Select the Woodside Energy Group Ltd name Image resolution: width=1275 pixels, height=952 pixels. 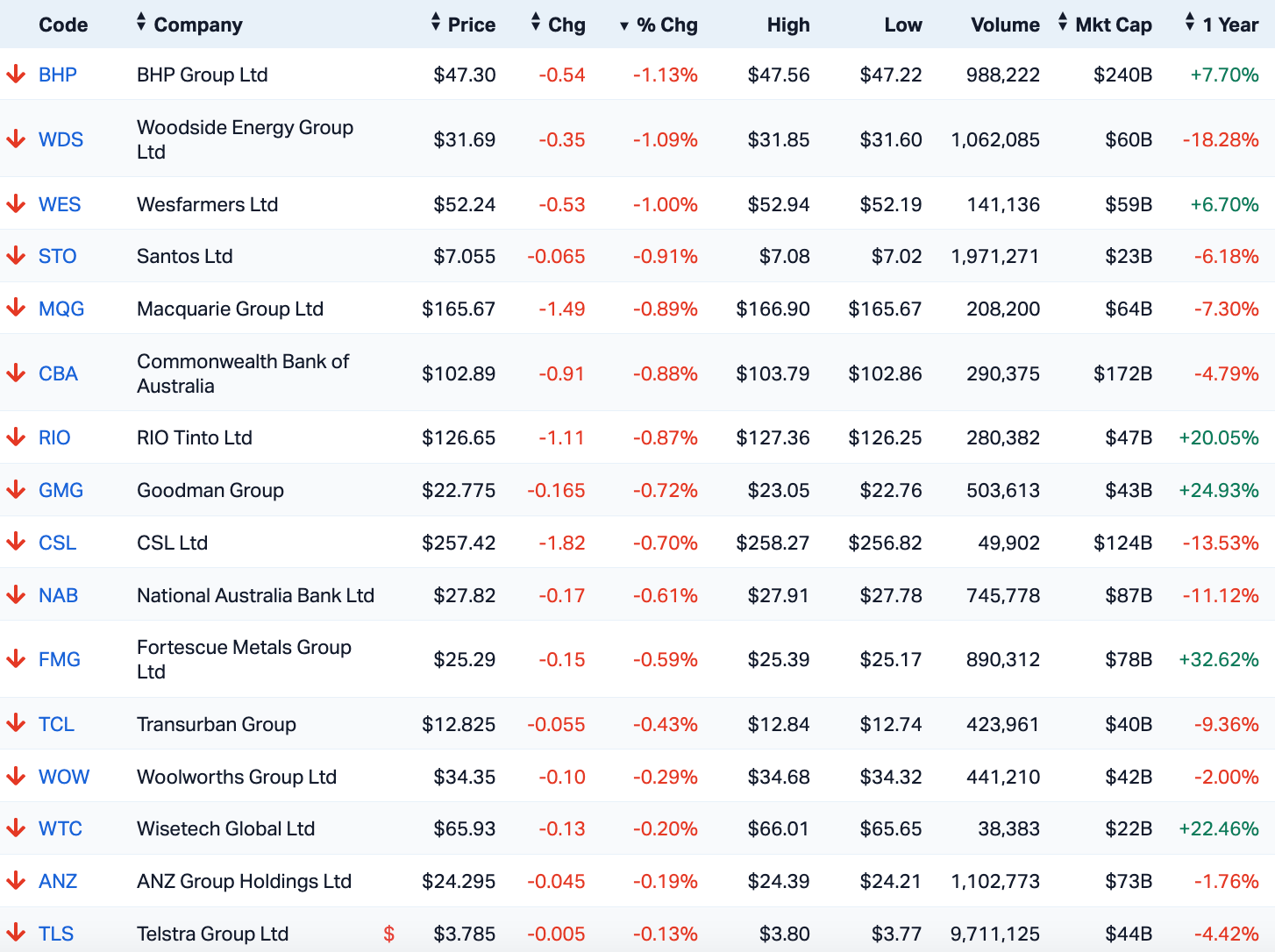point(246,139)
